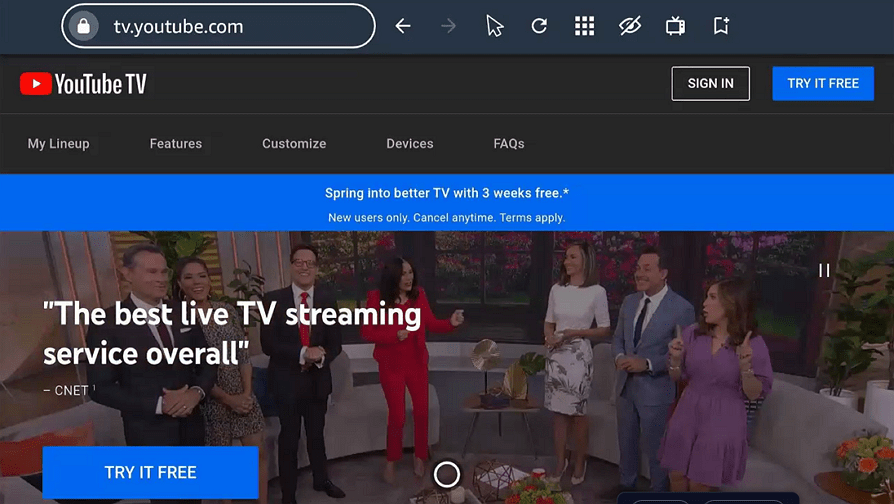Click the hero TRY IT FREE button
Image resolution: width=894 pixels, height=504 pixels.
(x=151, y=473)
